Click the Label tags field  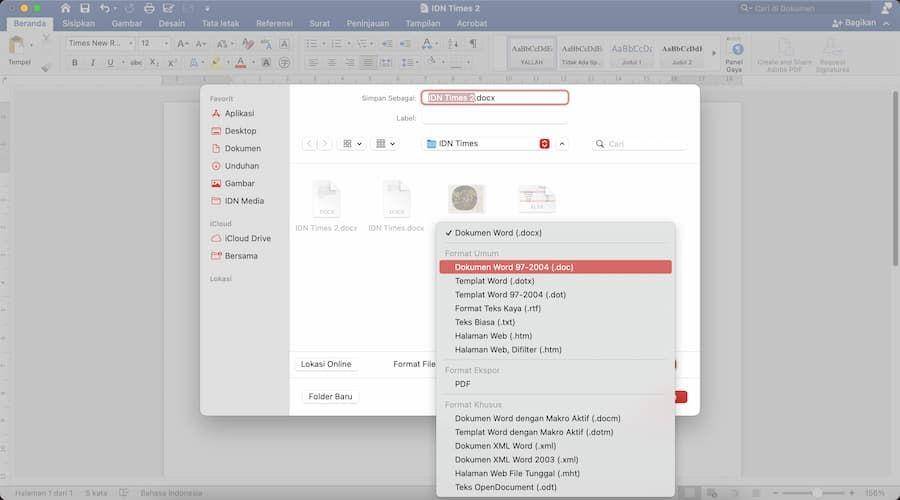point(495,118)
